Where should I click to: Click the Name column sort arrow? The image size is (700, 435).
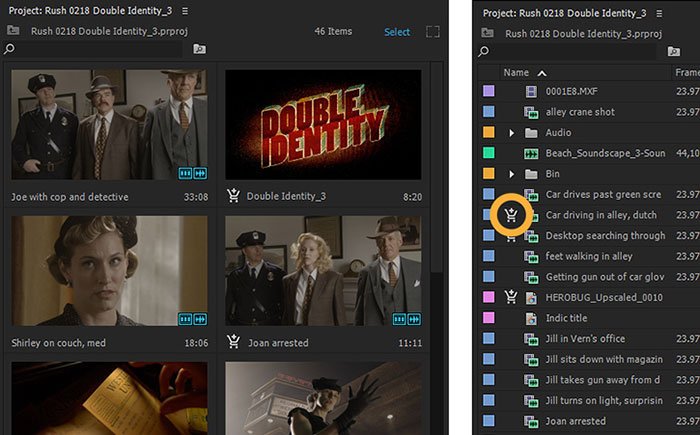click(x=543, y=73)
